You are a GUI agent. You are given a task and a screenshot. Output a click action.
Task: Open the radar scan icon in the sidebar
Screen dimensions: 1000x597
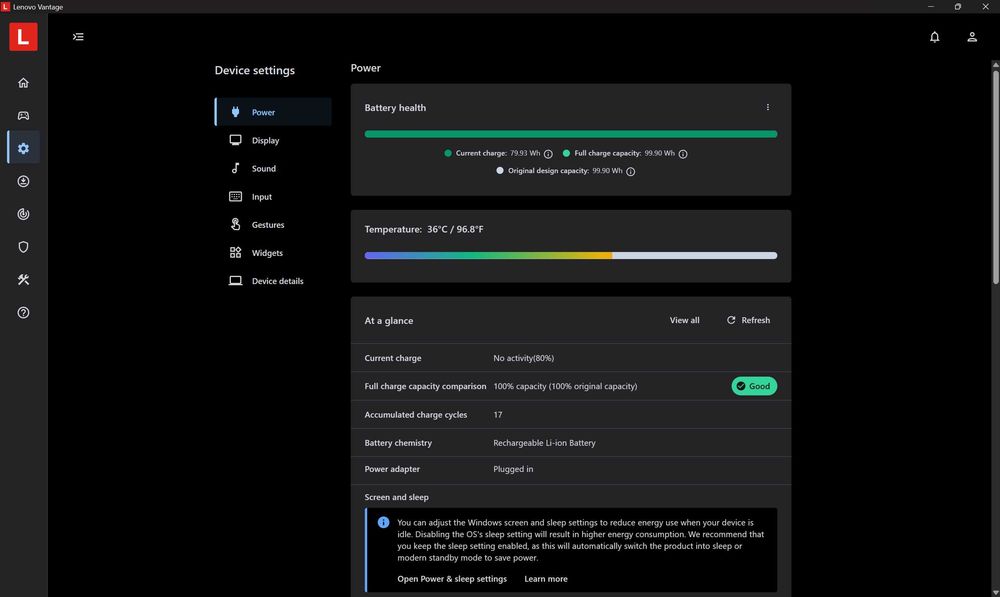point(24,214)
